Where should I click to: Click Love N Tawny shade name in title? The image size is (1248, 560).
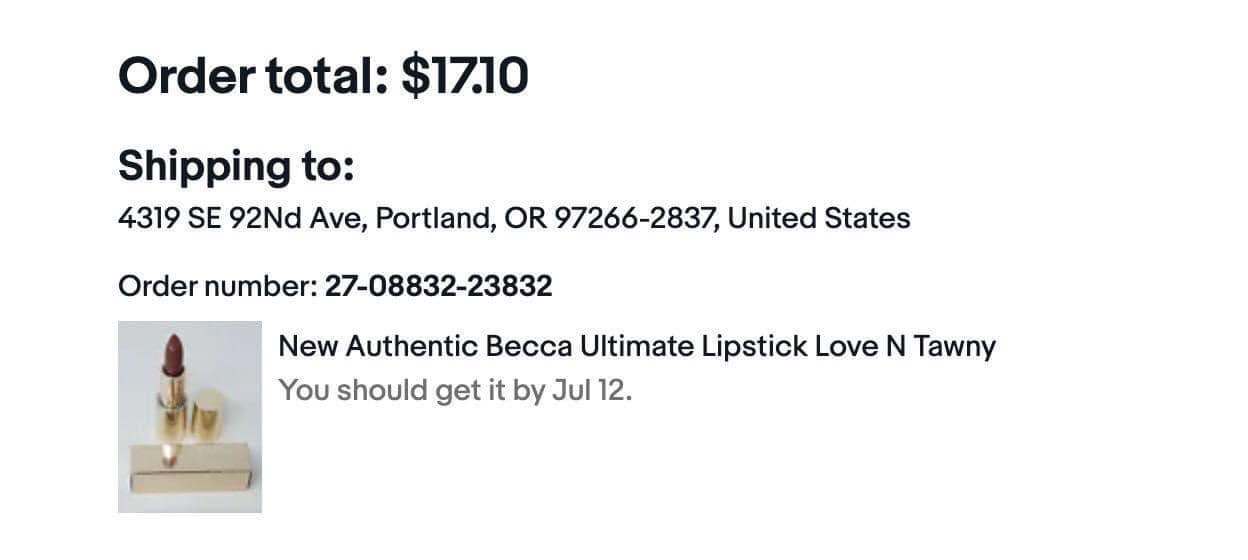[x=906, y=347]
